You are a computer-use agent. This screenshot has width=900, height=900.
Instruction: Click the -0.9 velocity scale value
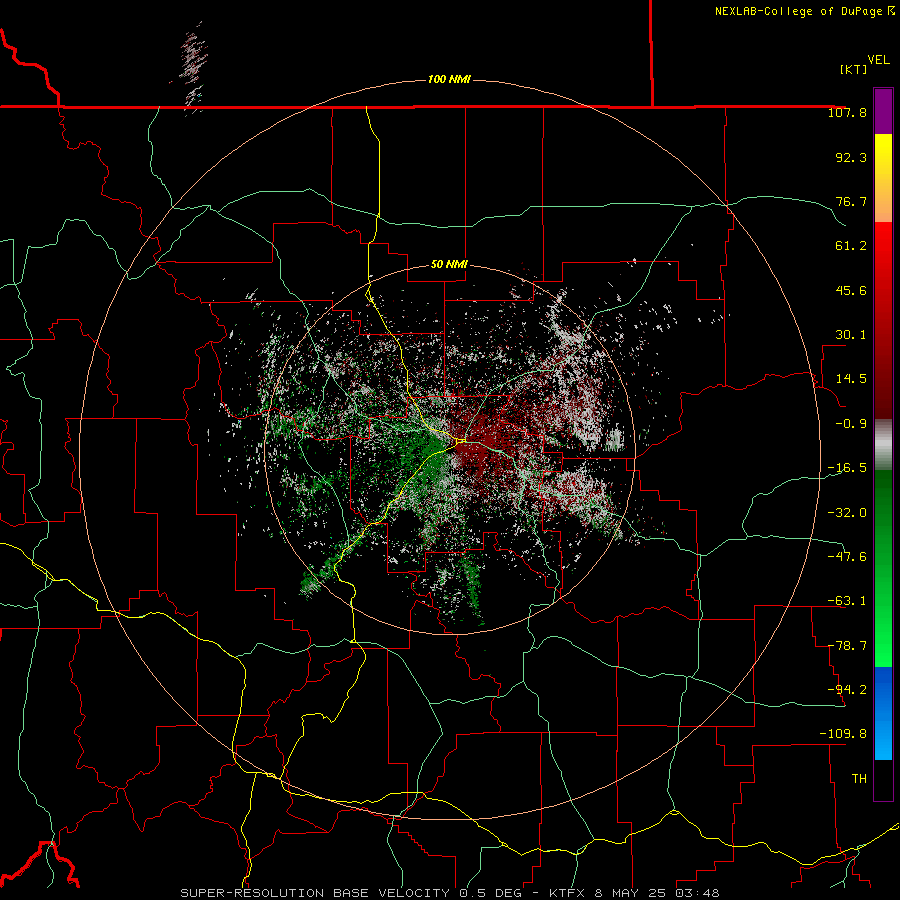851,424
